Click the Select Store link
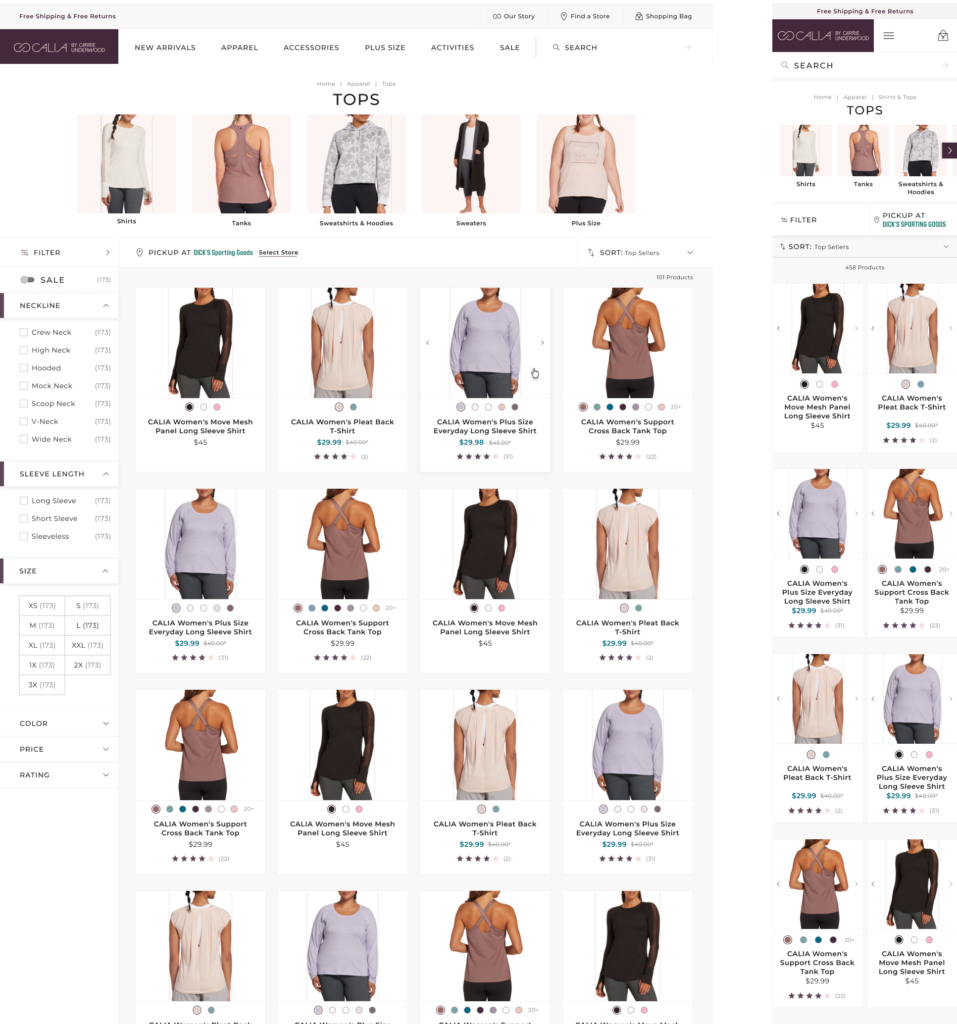Image resolution: width=957 pixels, height=1024 pixels. click(278, 253)
